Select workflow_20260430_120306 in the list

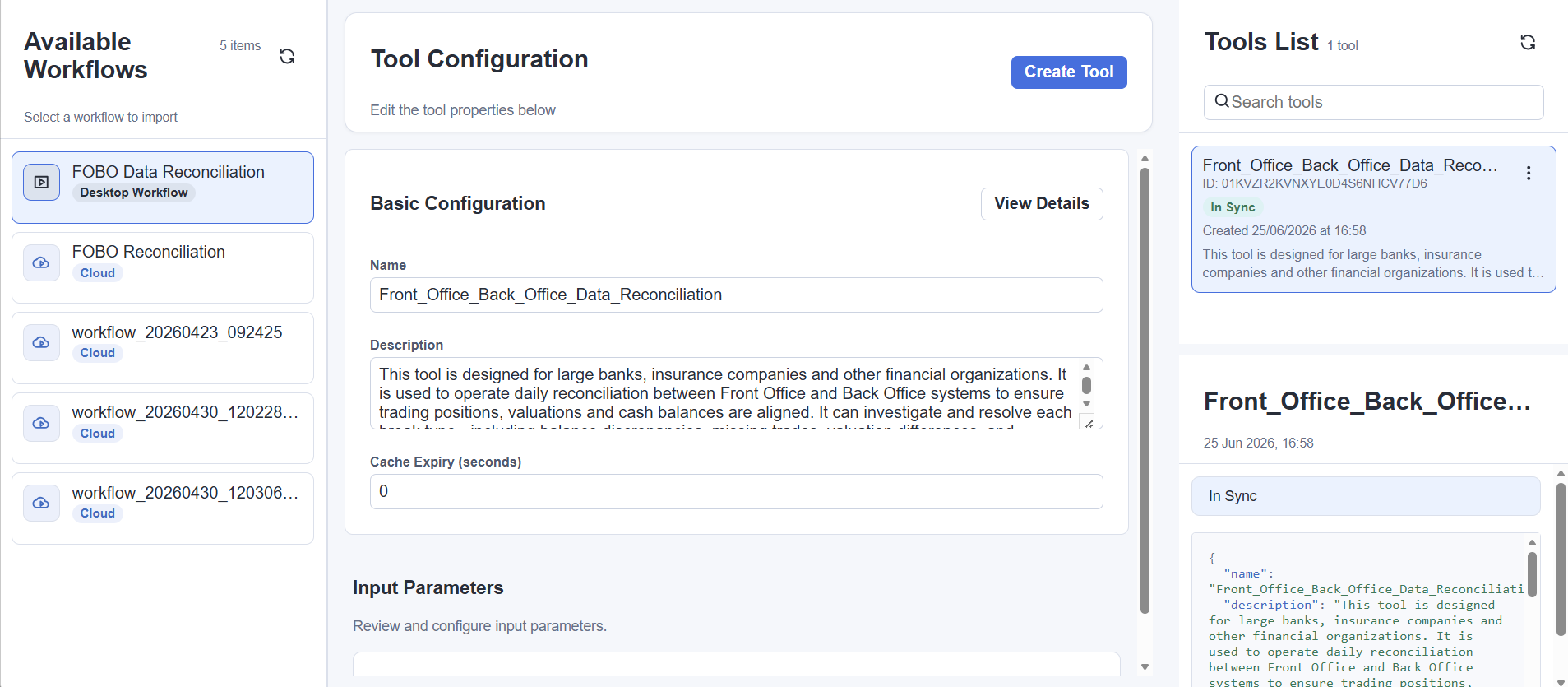(163, 508)
